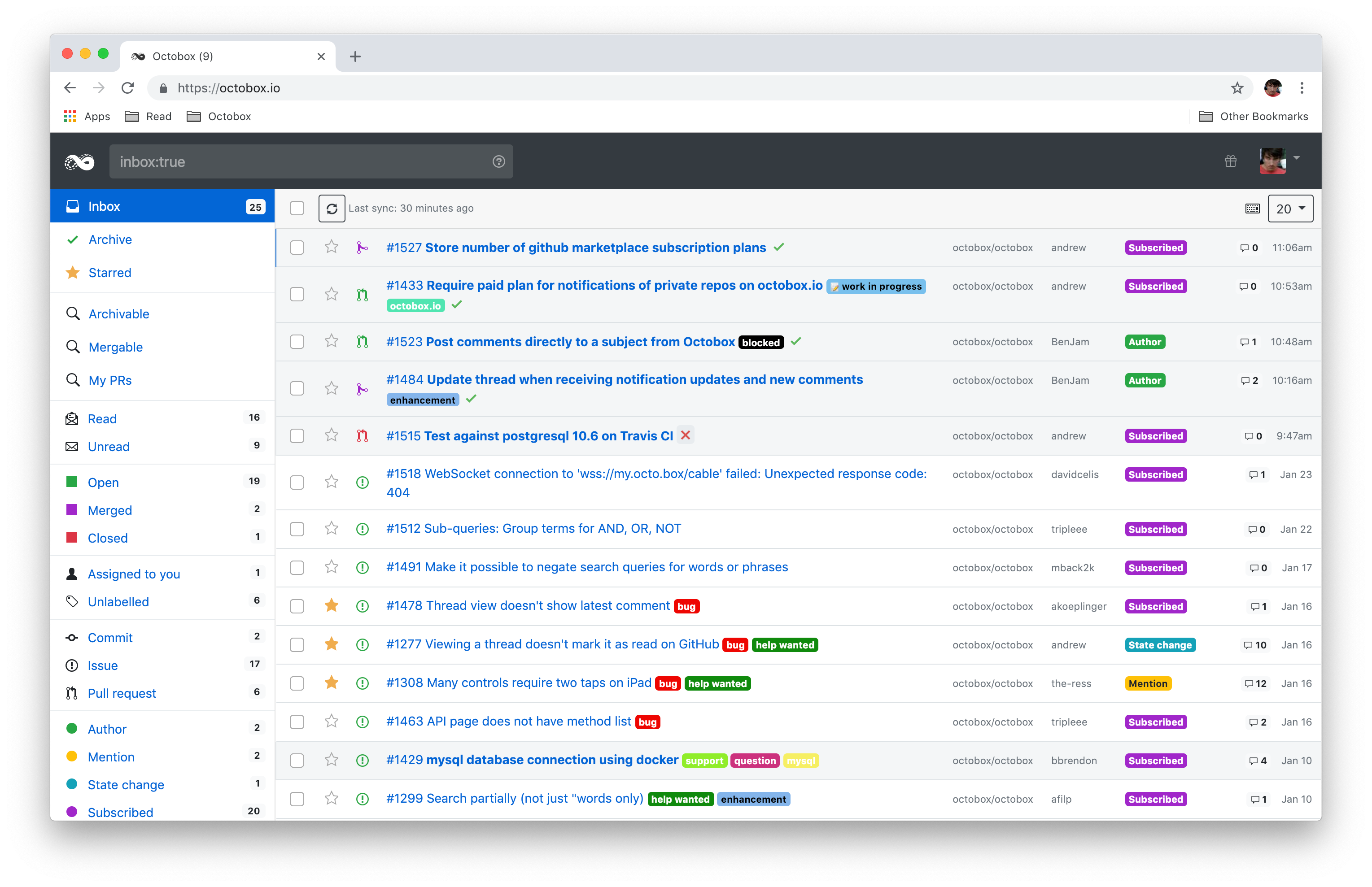Star notification #1527
Image resolution: width=1372 pixels, height=887 pixels.
coord(331,247)
